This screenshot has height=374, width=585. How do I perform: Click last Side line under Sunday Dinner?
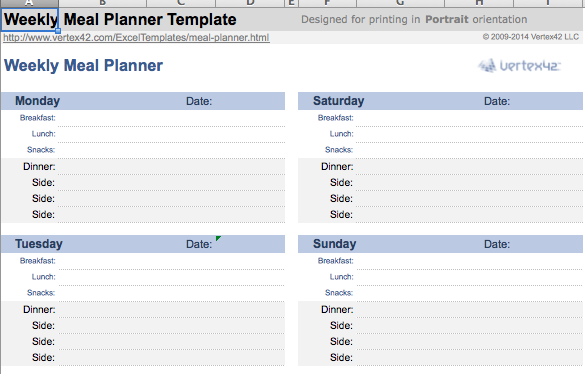pyautogui.click(x=469, y=358)
